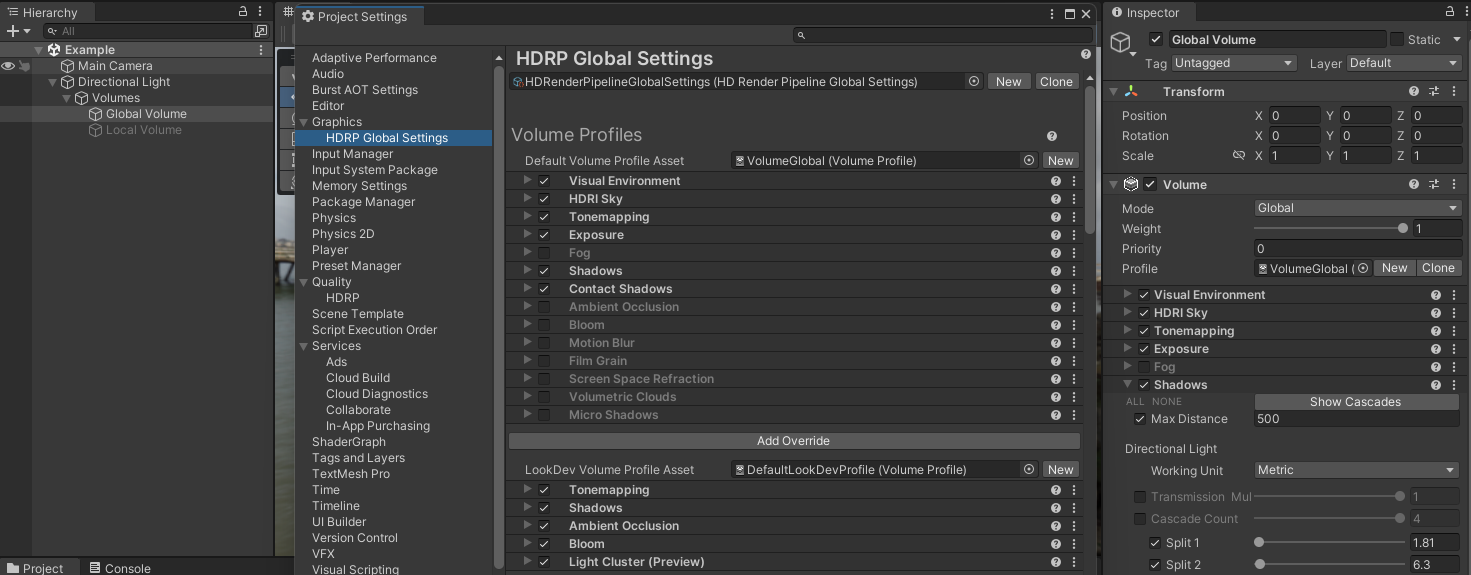Collapse the Services category in settings list
Viewport: 1471px width, 575px height.
304,346
